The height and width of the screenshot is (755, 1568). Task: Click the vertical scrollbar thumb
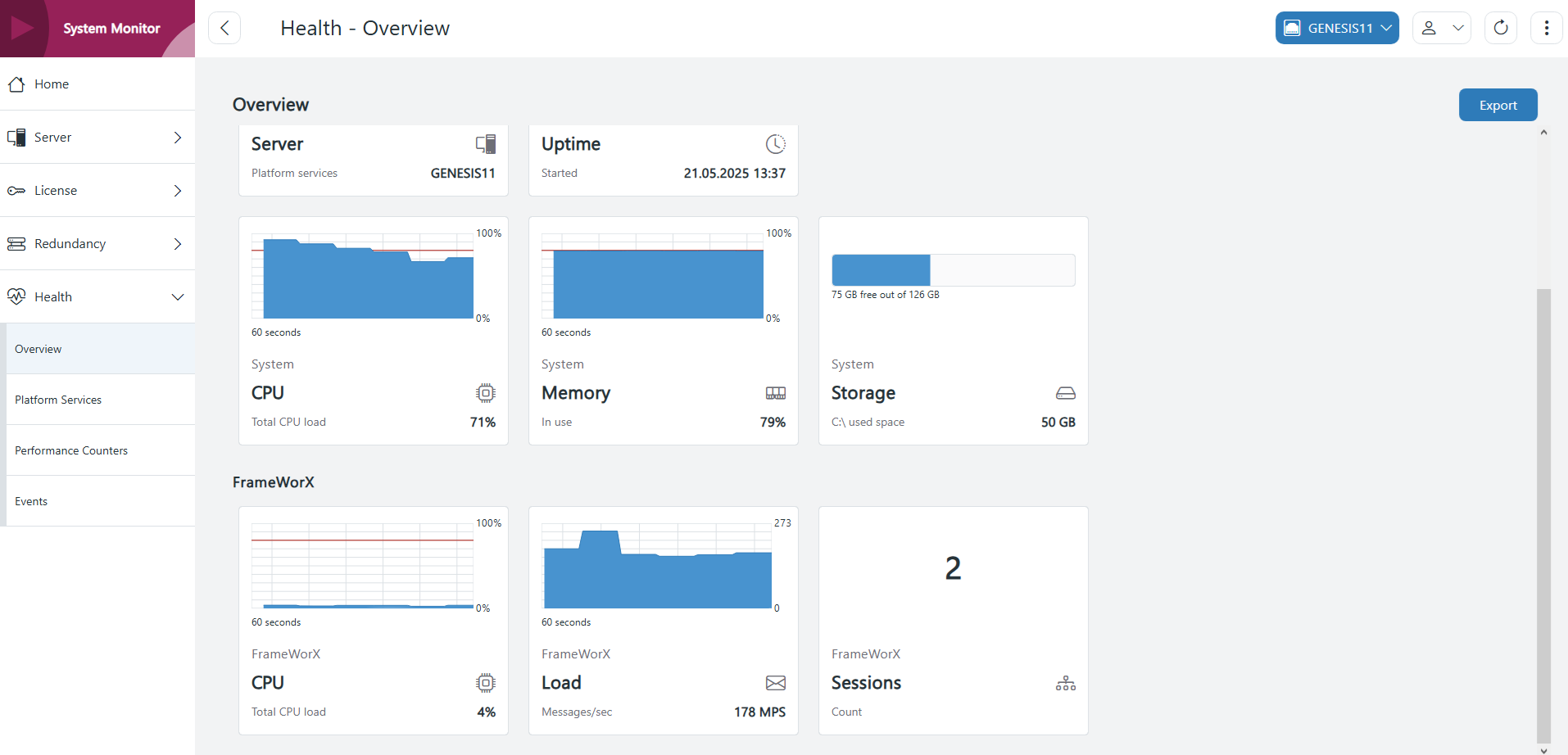coord(1543,514)
